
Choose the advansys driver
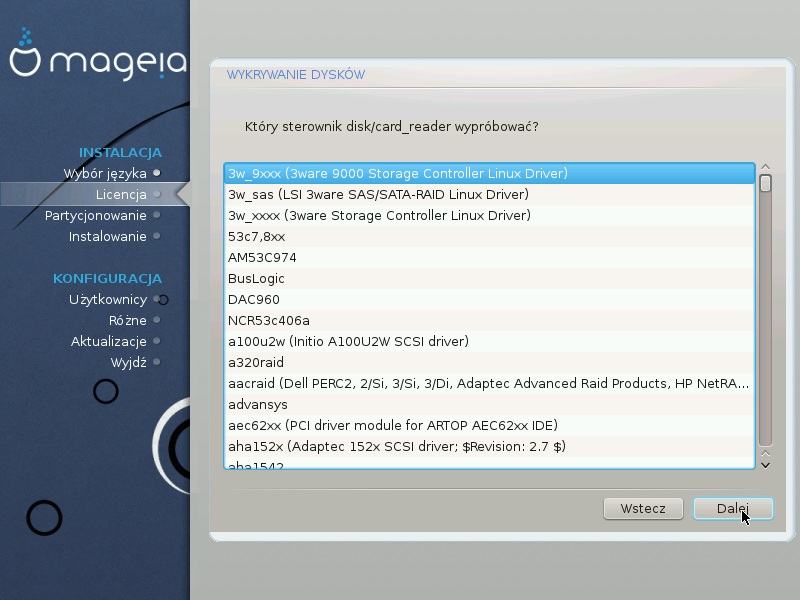tap(489, 404)
